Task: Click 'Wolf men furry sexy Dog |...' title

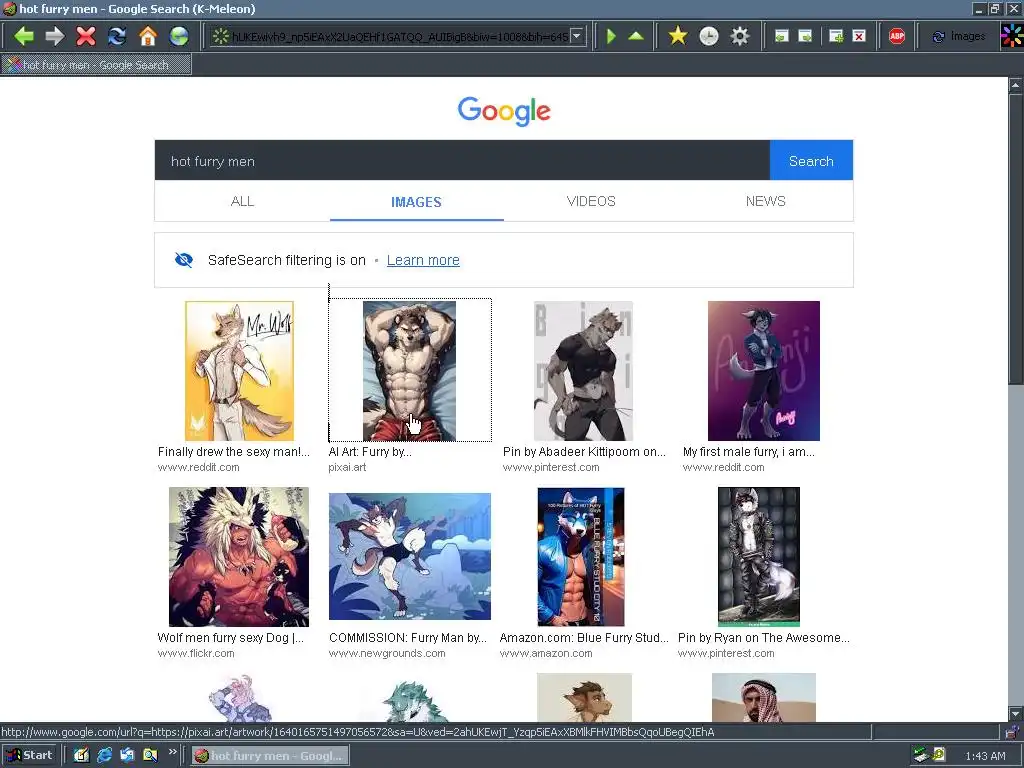Action: [231, 637]
